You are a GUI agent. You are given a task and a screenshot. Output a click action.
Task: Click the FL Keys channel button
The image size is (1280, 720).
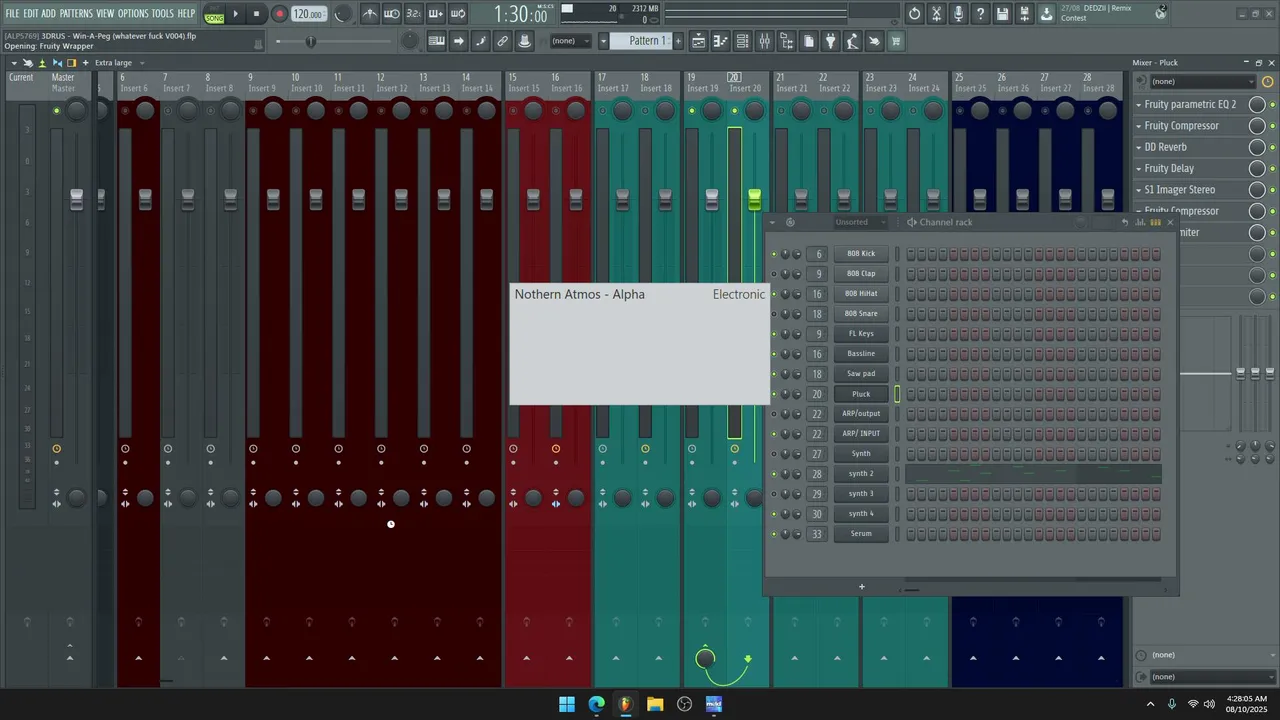(x=861, y=334)
